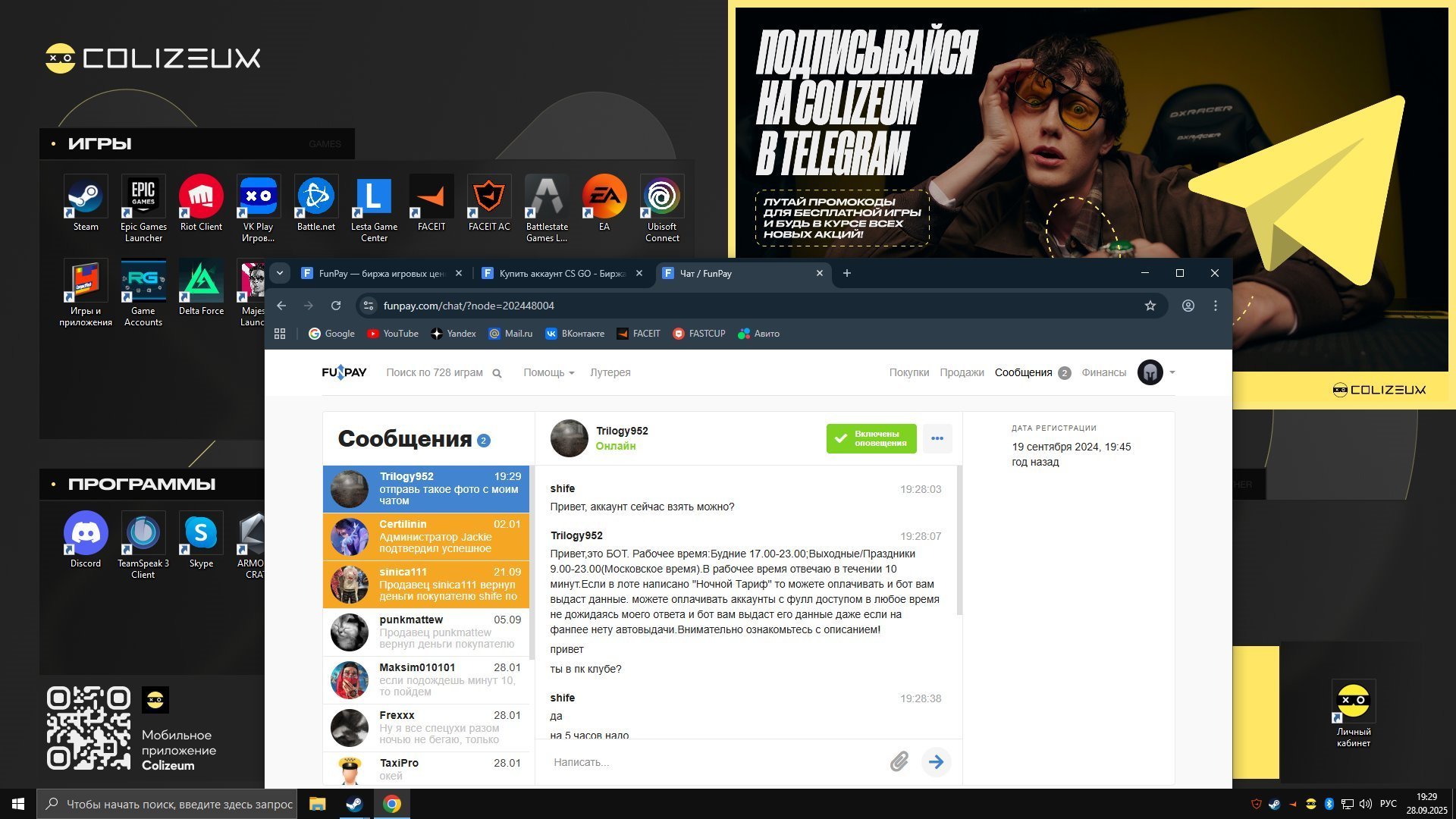This screenshot has width=1456, height=819.
Task: Open the FASTCUP bookmark
Action: tap(699, 334)
